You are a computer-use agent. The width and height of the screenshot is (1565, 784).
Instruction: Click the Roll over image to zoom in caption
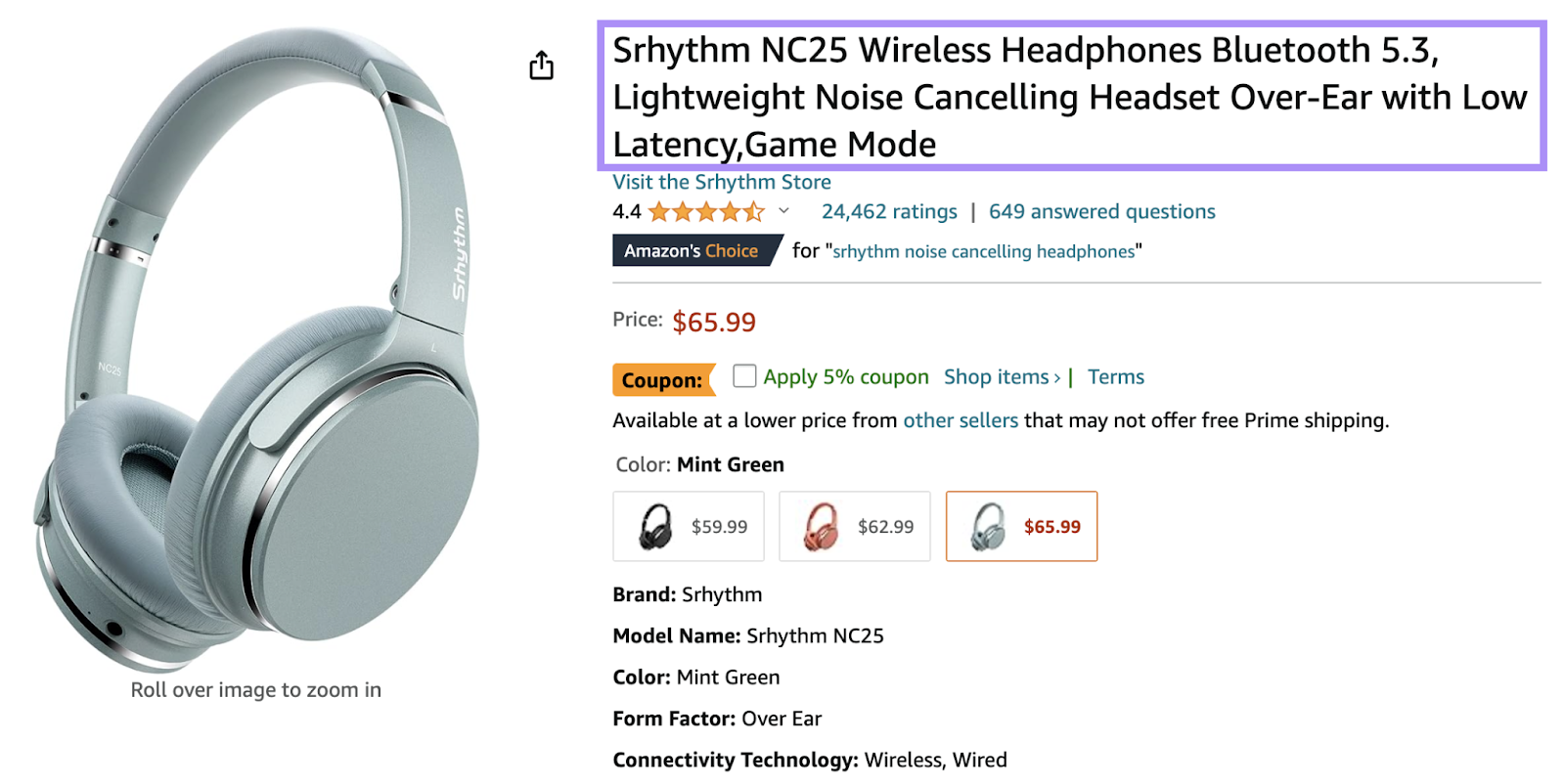click(x=254, y=689)
